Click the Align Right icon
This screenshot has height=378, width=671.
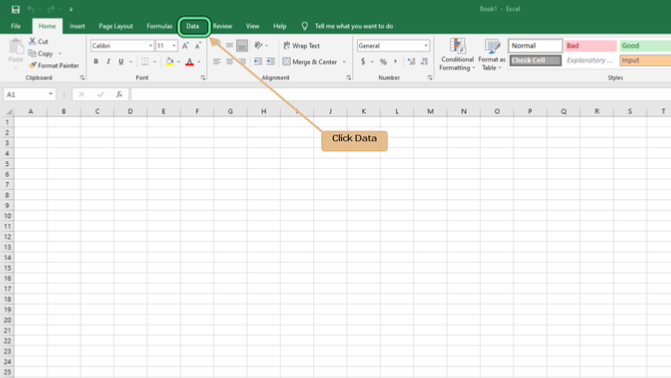(242, 62)
